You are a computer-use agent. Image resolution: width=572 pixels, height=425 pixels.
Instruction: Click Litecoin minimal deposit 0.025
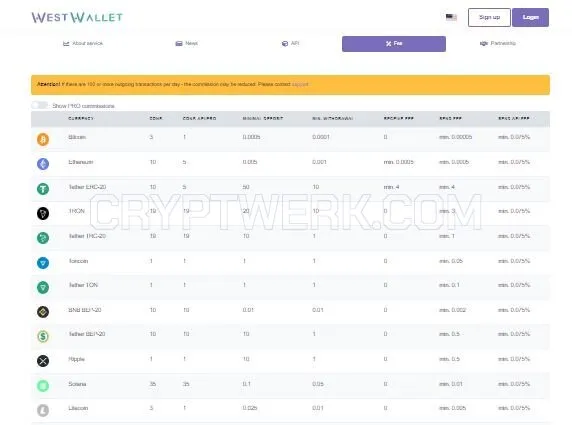click(x=250, y=408)
